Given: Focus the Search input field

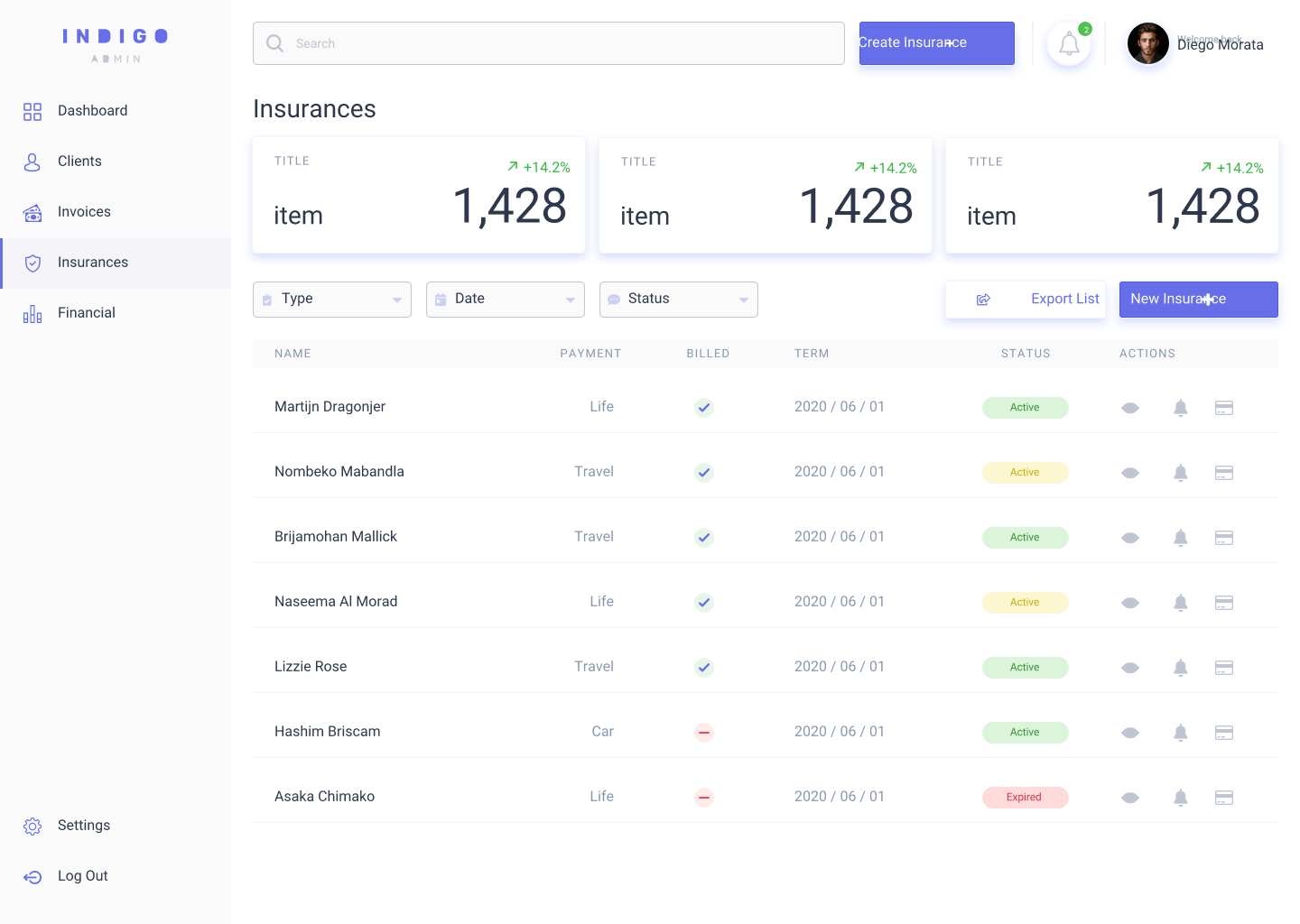Looking at the screenshot, I should (x=549, y=43).
